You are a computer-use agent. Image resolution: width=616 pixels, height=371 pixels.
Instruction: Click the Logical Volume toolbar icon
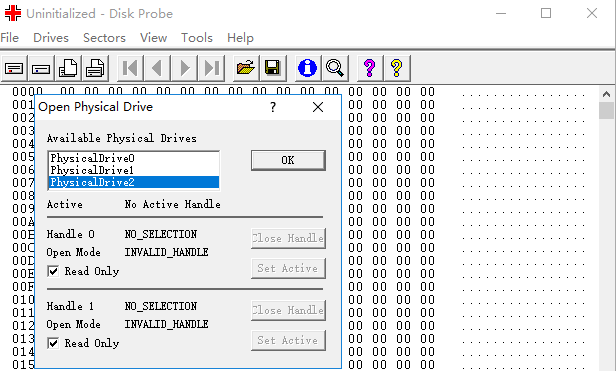41,68
